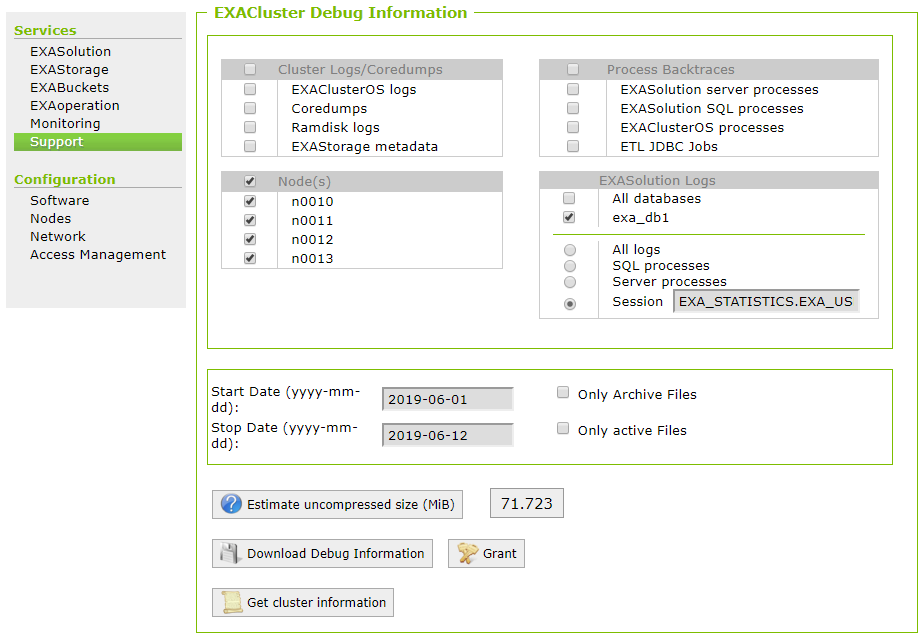Click the Session name input field
The width and height of the screenshot is (923, 637).
click(x=766, y=301)
